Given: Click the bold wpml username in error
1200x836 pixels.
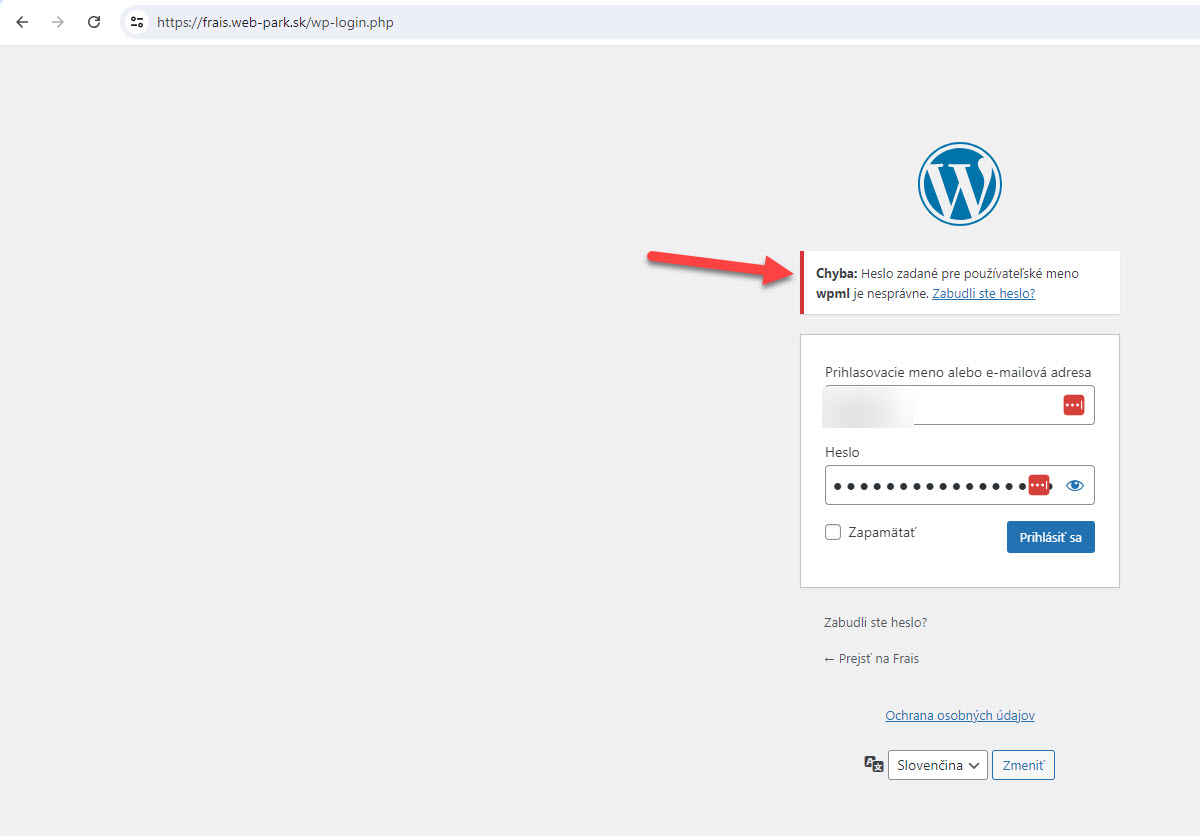Looking at the screenshot, I should click(833, 294).
